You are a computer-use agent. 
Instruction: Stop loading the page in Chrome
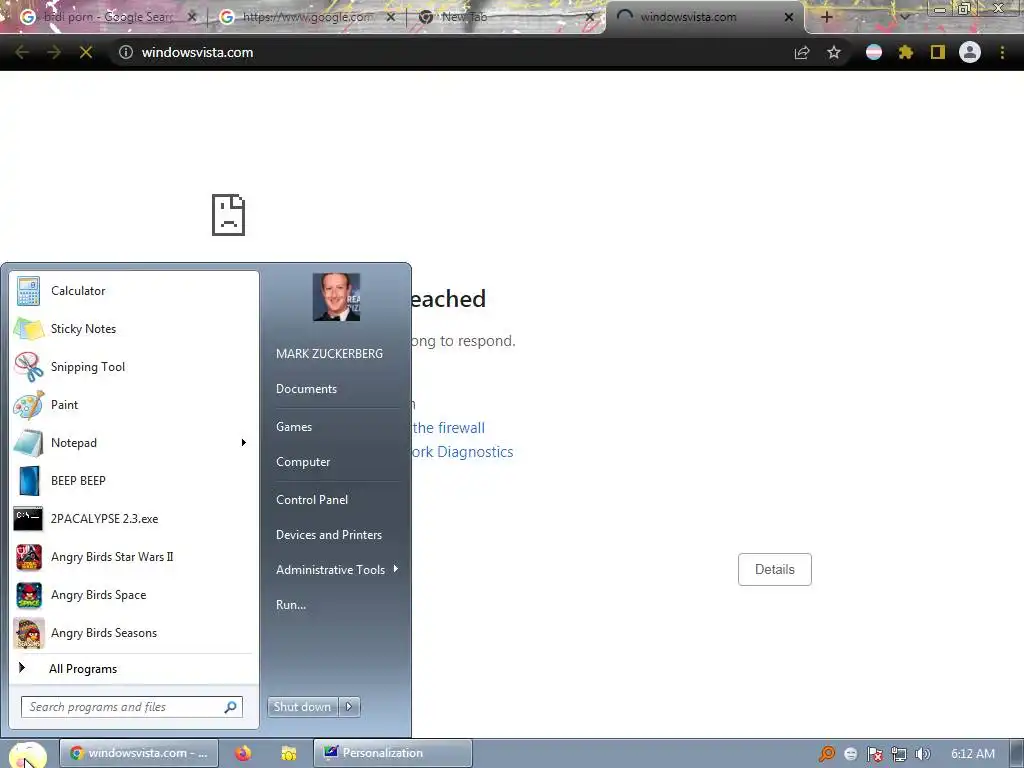coord(86,52)
